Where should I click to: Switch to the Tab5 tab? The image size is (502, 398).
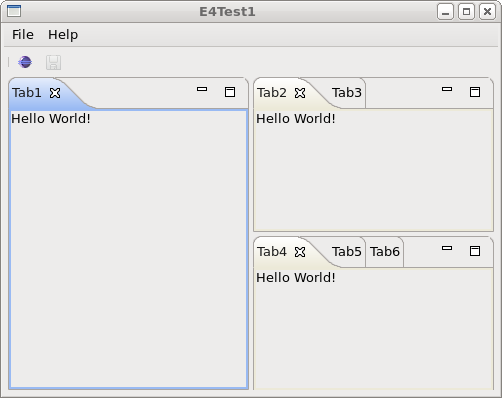click(x=347, y=252)
